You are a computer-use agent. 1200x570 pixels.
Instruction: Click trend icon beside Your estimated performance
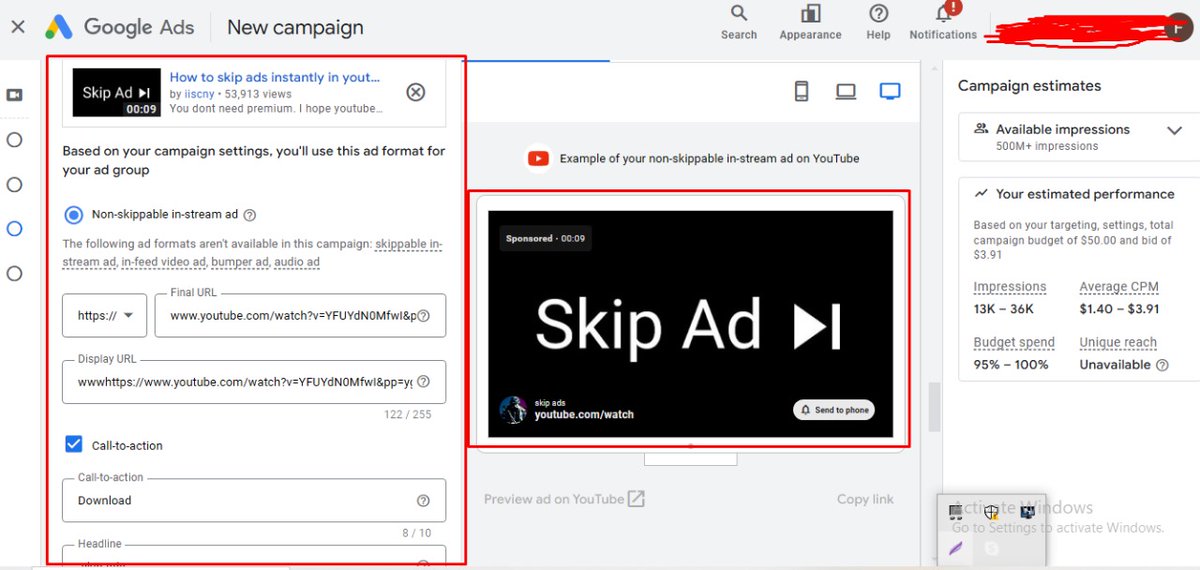(x=981, y=193)
